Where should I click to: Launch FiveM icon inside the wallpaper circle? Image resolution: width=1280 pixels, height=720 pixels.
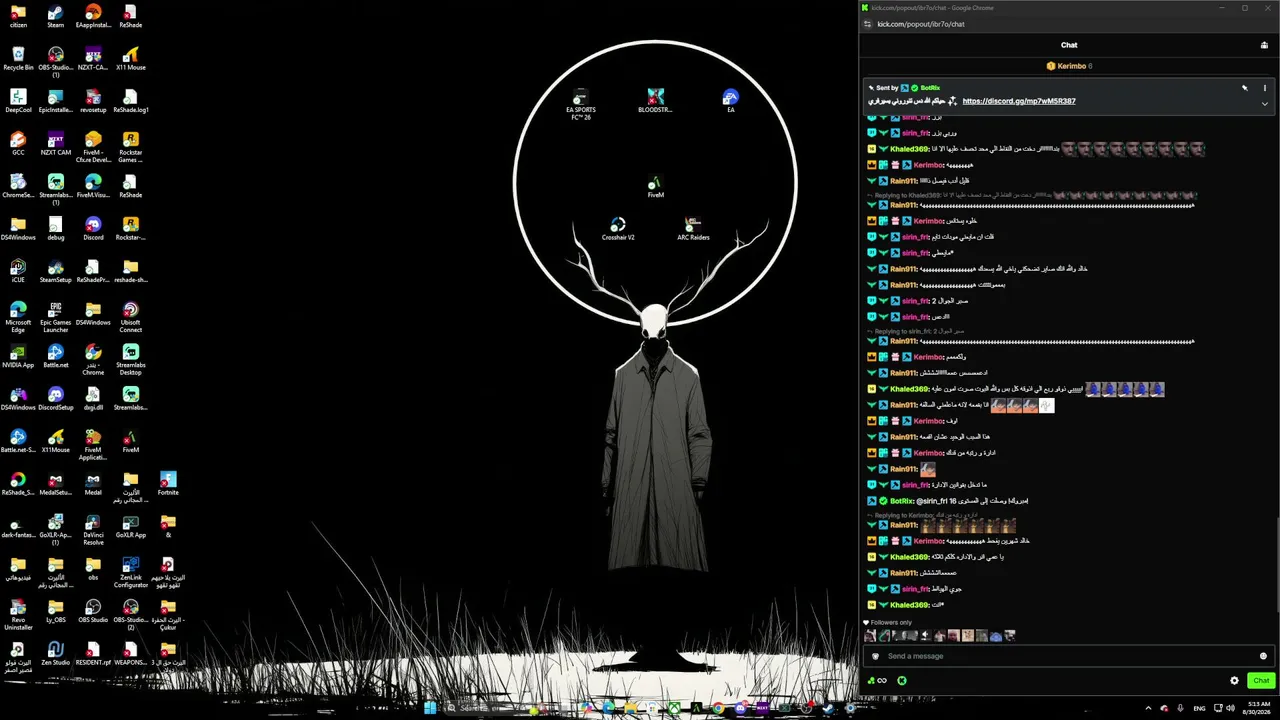click(655, 187)
